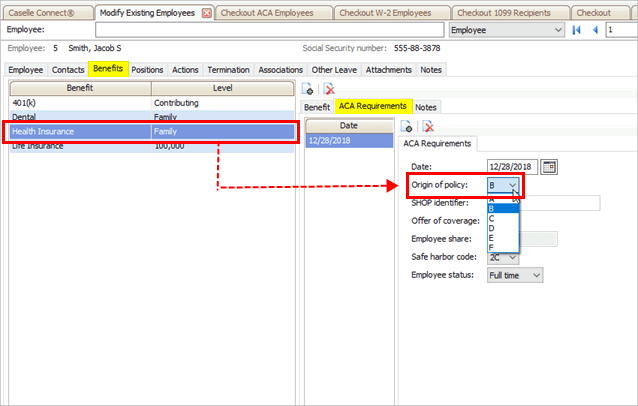The image size is (638, 406).
Task: Select the Health Insurance benefit row
Action: (x=150, y=132)
